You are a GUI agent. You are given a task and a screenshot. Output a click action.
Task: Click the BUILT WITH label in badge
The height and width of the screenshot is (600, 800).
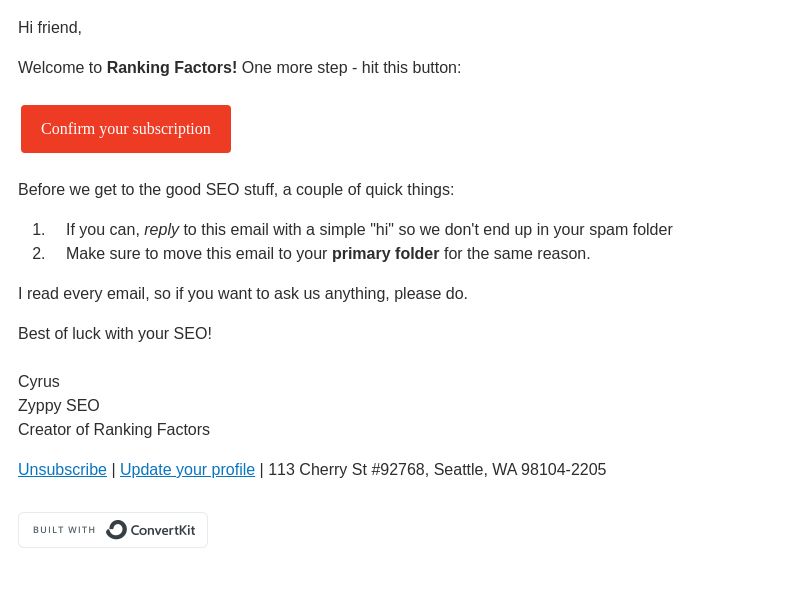click(x=64, y=530)
